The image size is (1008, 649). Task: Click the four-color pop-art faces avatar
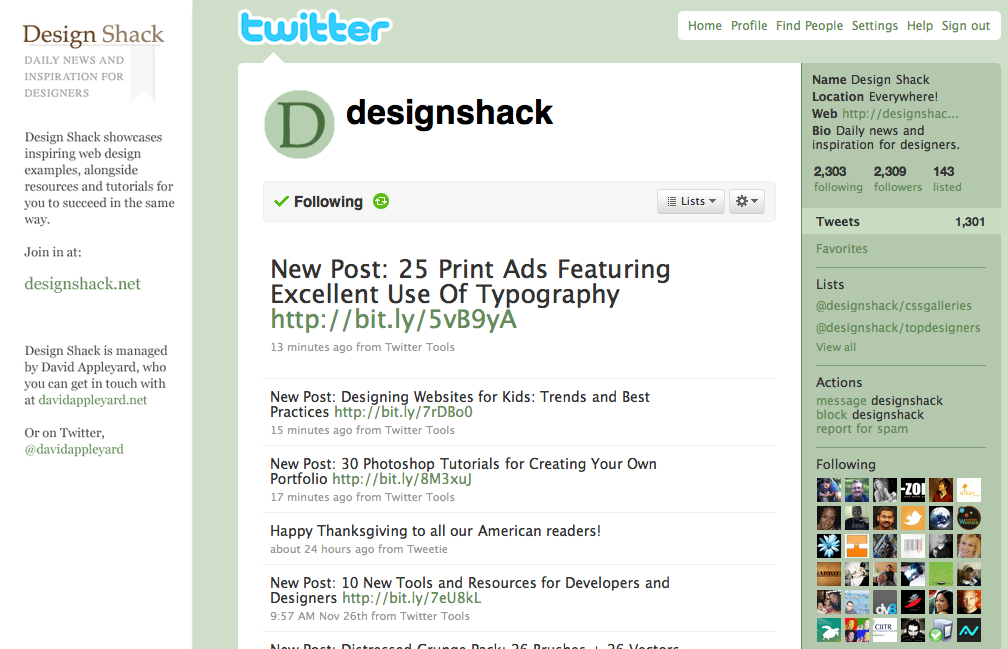click(857, 630)
